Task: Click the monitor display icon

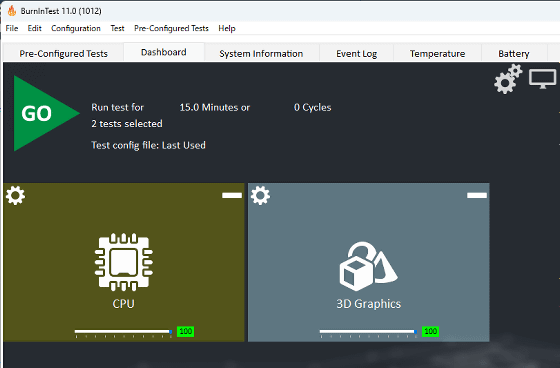Action: tap(542, 79)
